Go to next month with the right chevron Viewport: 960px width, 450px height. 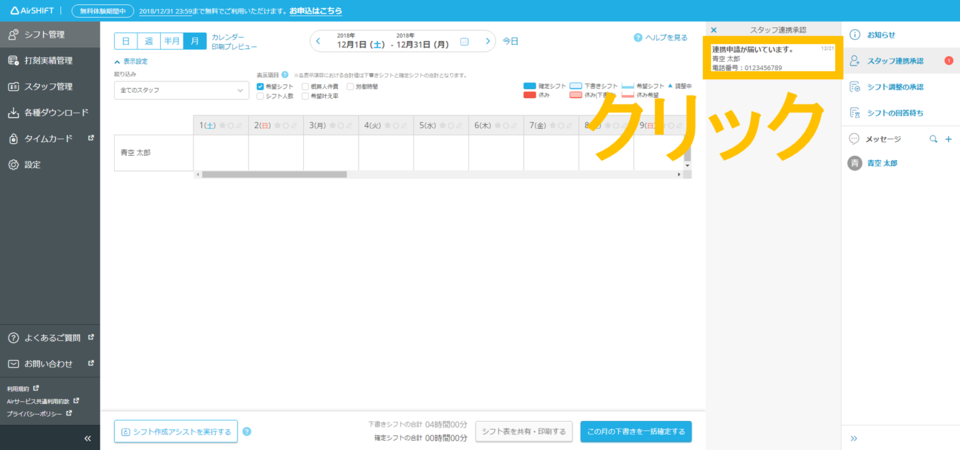pyautogui.click(x=488, y=41)
